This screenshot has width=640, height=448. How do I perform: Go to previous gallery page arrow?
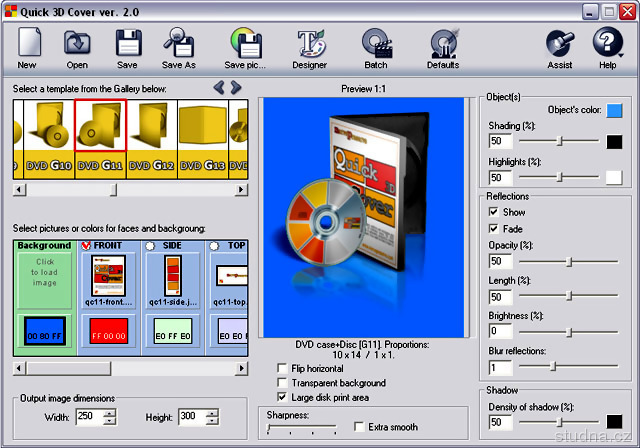coord(220,88)
